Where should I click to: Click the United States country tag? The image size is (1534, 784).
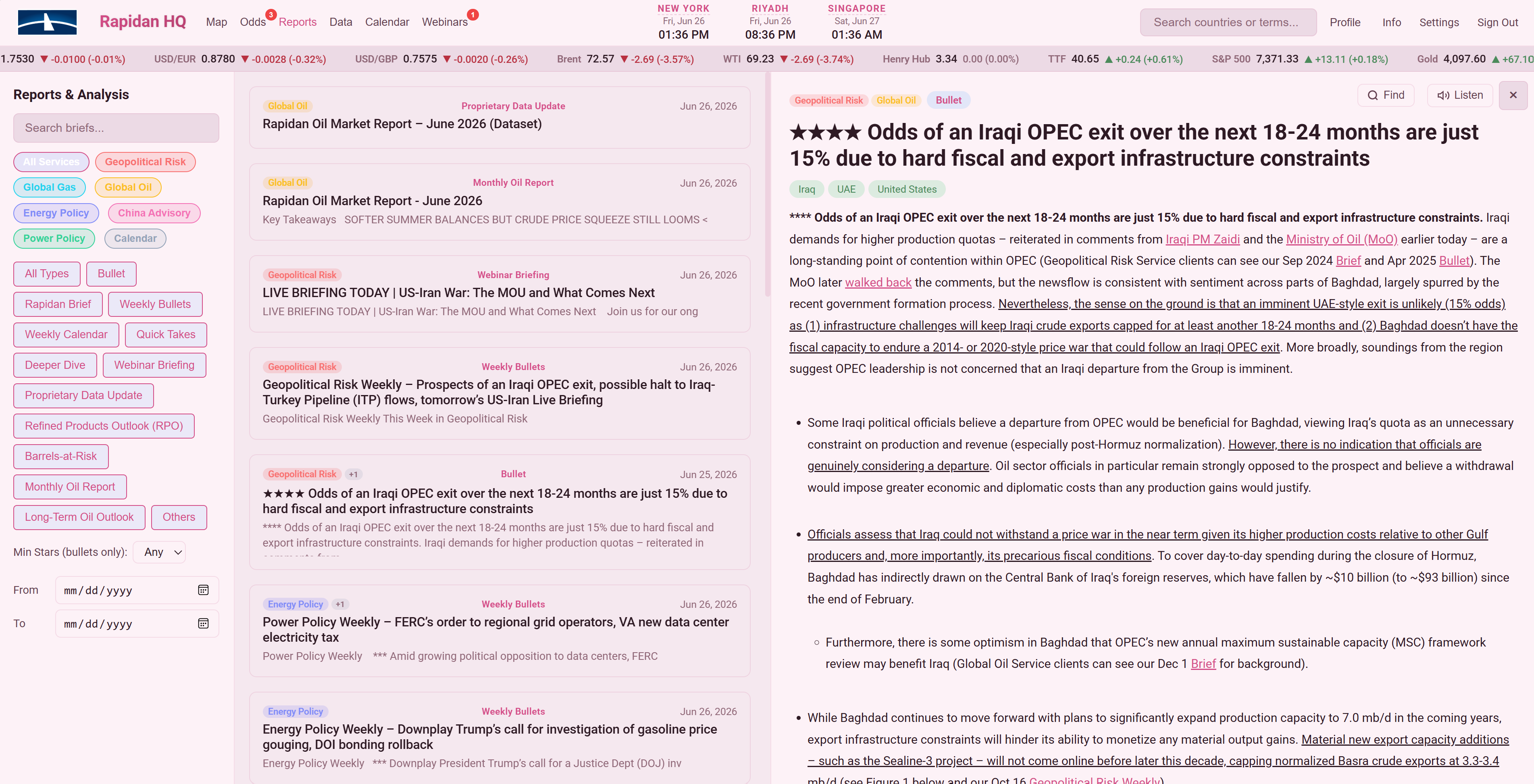pos(906,189)
